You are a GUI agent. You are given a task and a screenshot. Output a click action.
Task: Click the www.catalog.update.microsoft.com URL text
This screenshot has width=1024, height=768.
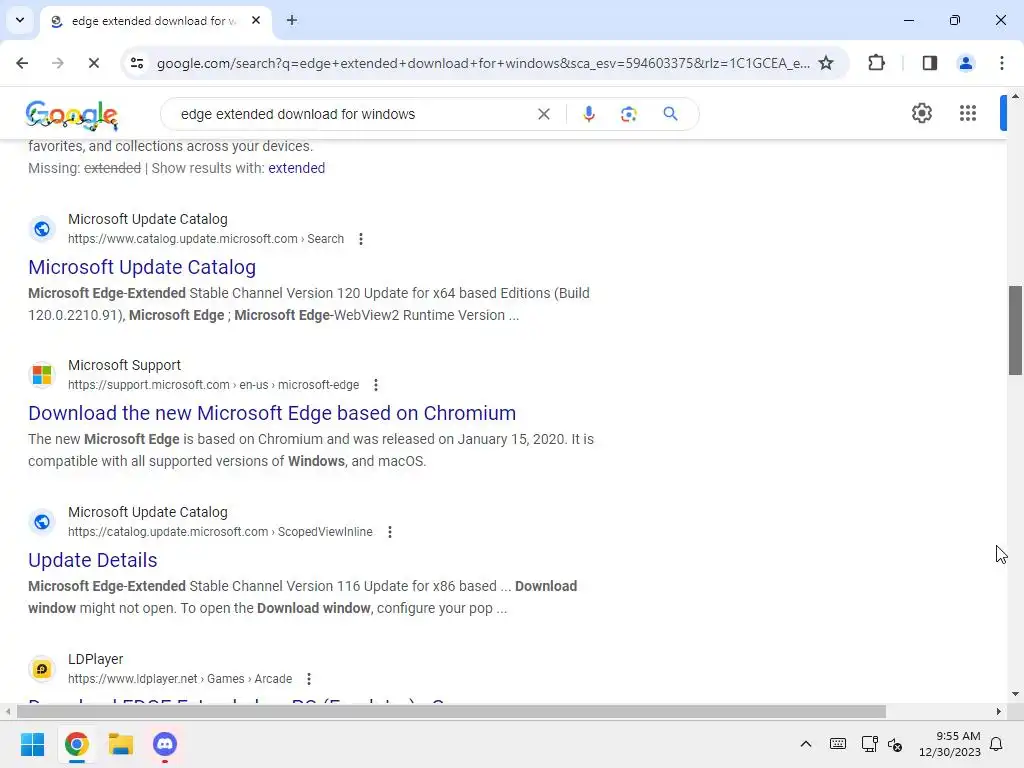click(x=206, y=239)
